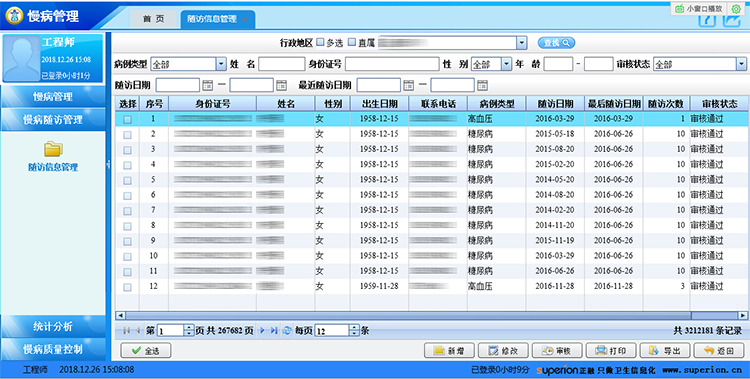This screenshot has width=750, height=379.
Task: Click the 小窗口播放 mini-window button
Action: click(699, 9)
